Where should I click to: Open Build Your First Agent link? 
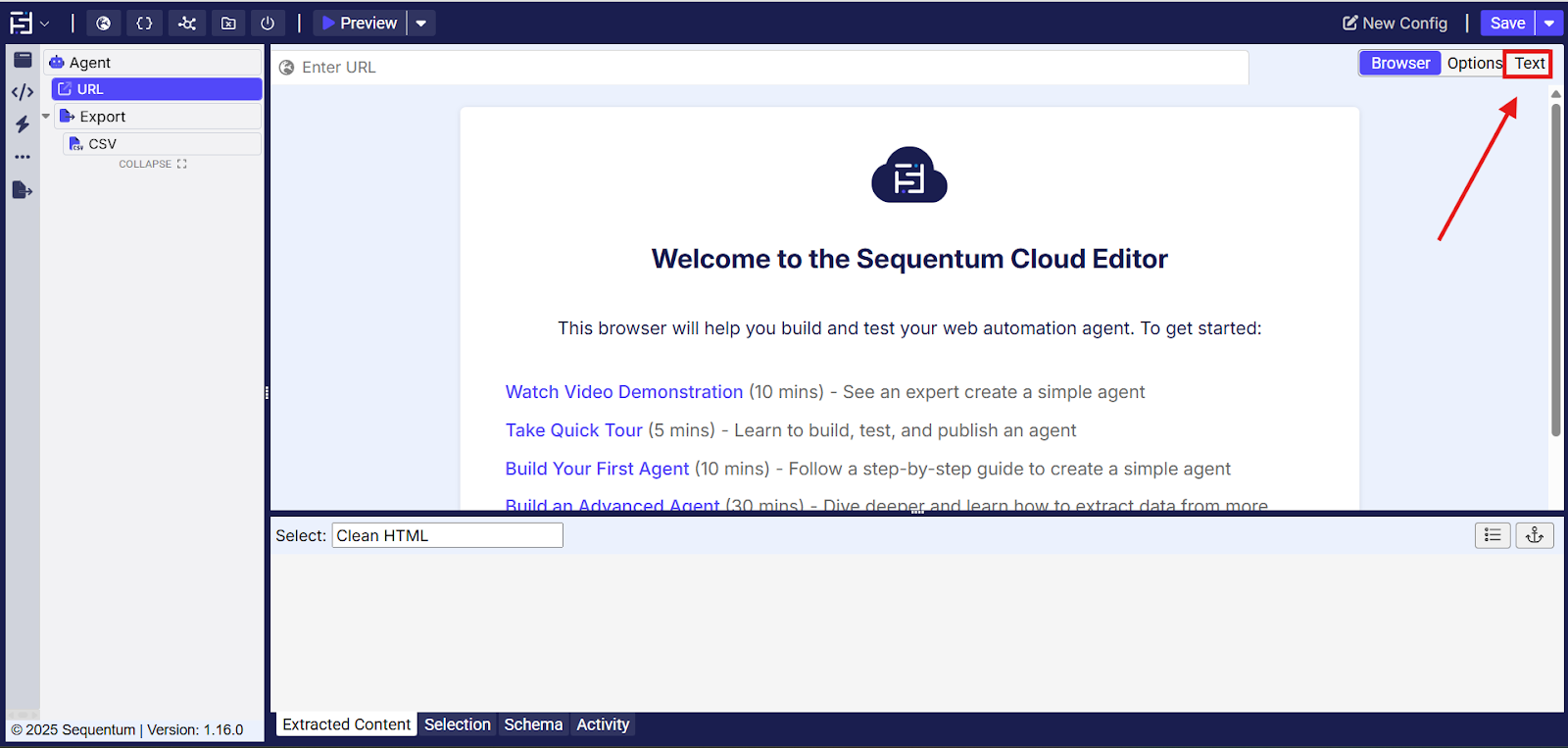[x=597, y=469]
